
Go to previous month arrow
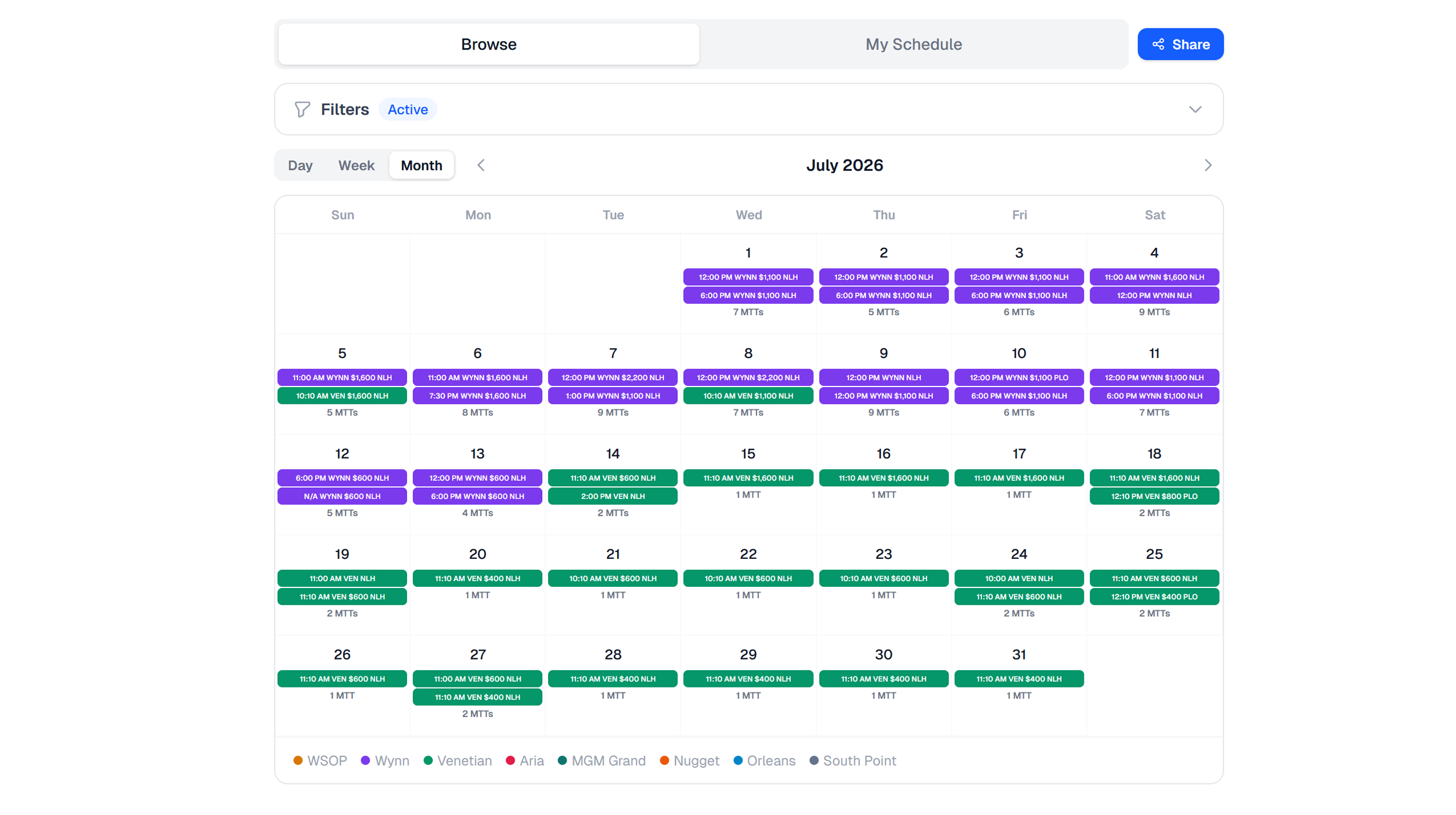(x=481, y=165)
